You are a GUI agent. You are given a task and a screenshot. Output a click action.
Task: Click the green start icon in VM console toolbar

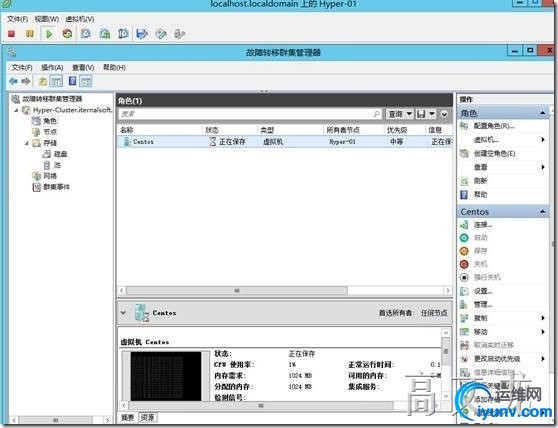49,34
